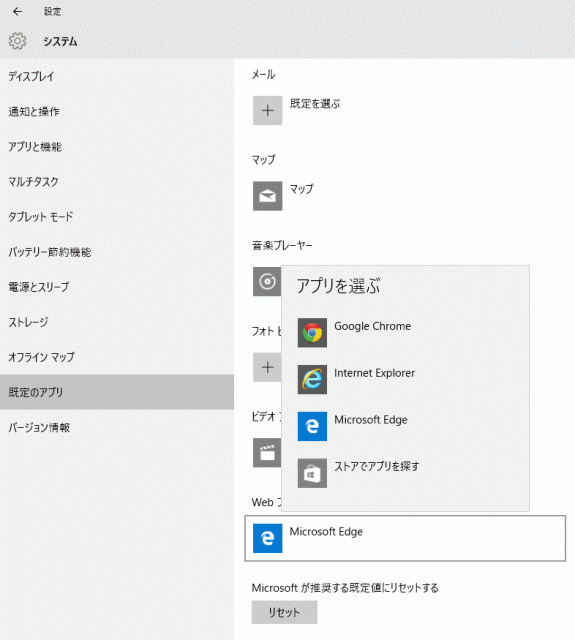Select the Microsoft Edge icon in popup

click(312, 426)
